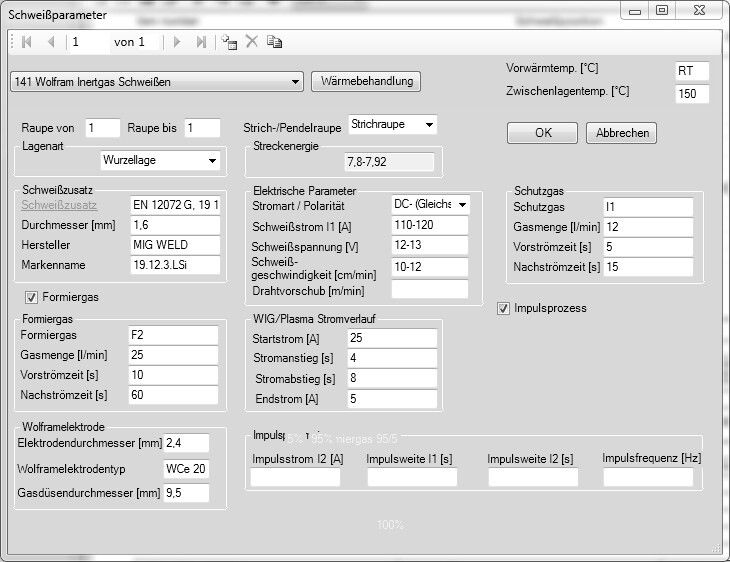Click Gasdüsendurchmesser field 9,5
Image resolution: width=730 pixels, height=562 pixels.
click(x=186, y=493)
